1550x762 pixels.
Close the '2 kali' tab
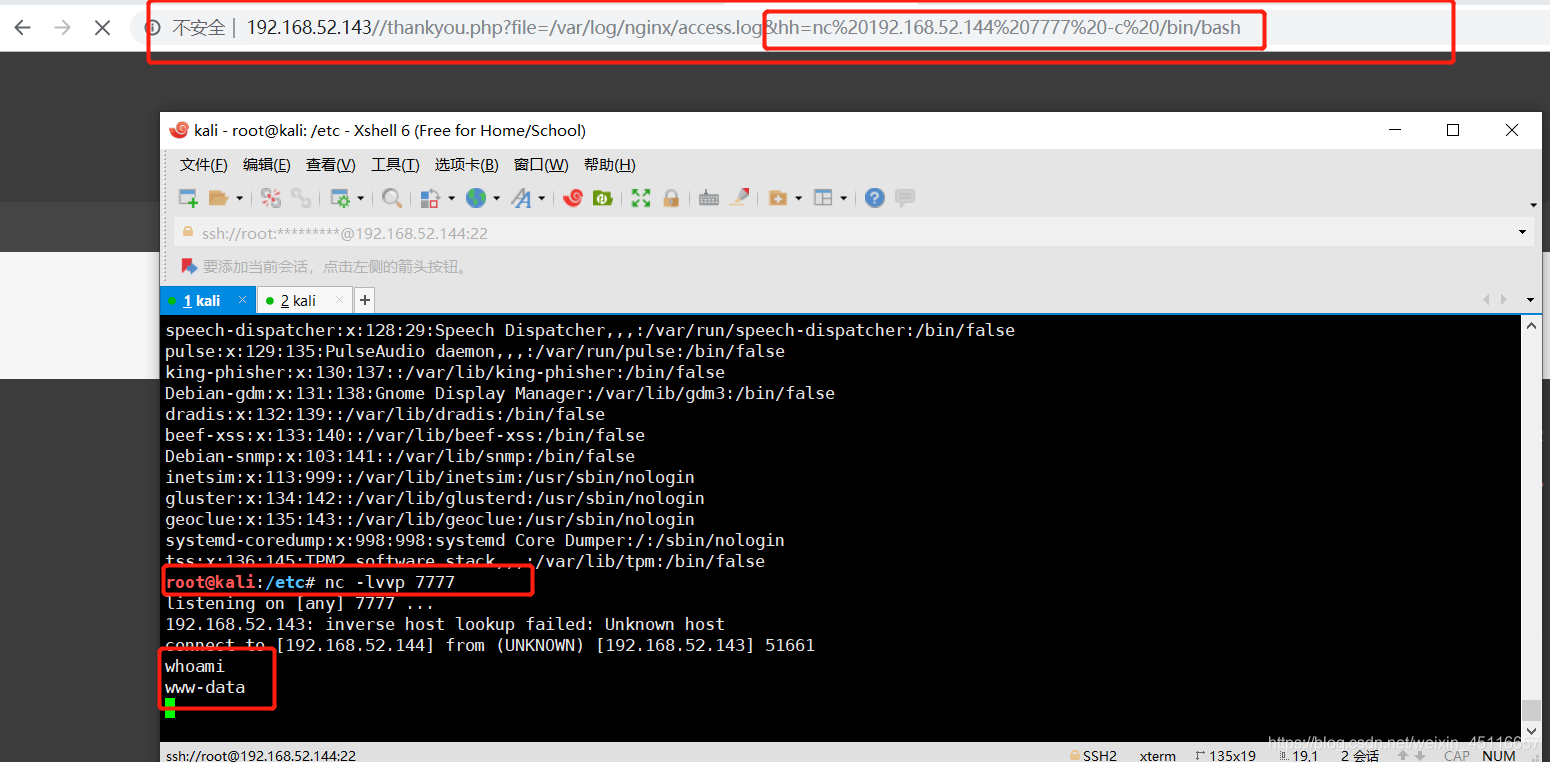pyautogui.click(x=340, y=299)
